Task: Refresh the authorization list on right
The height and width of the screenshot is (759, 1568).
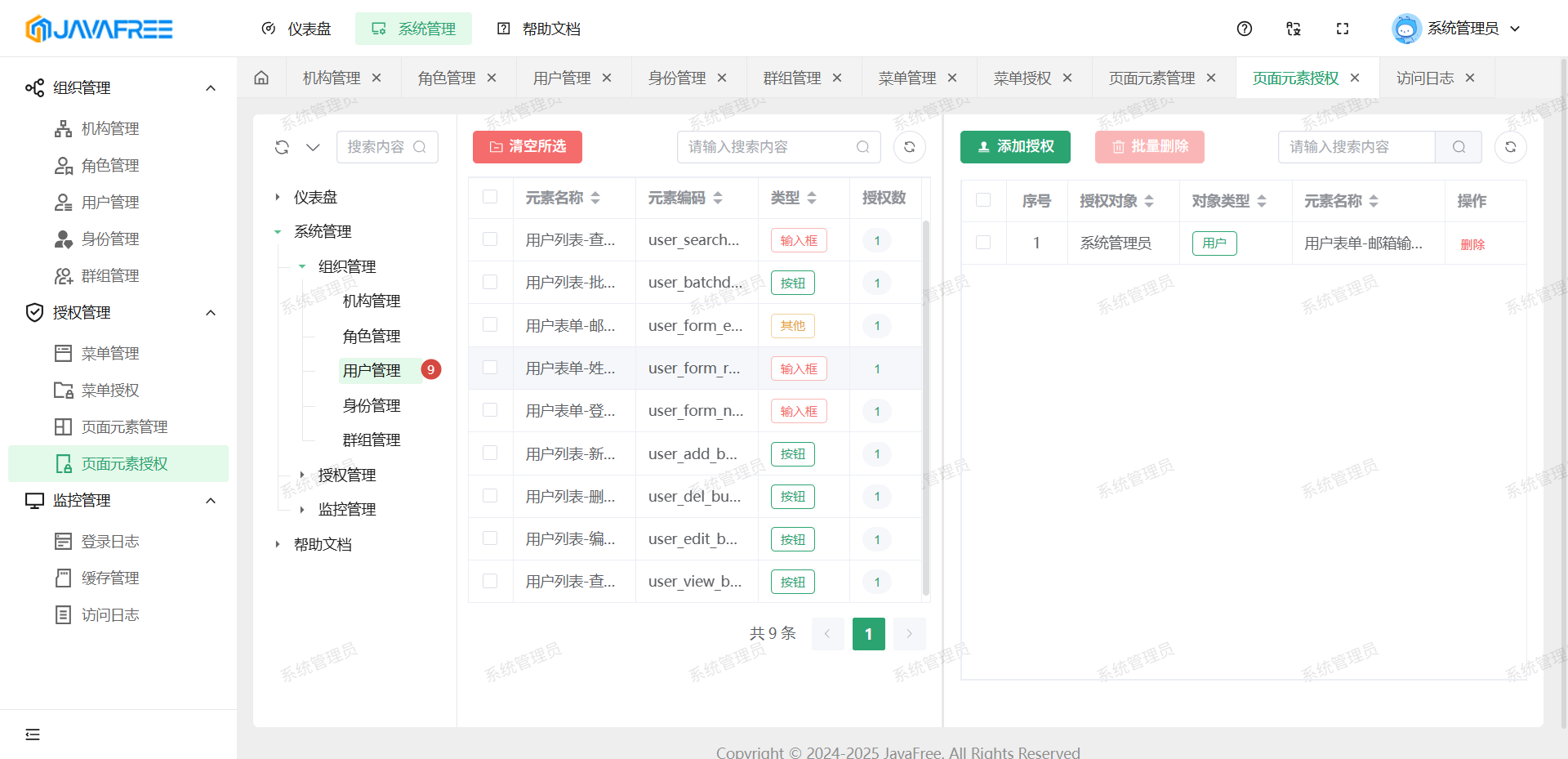Action: tap(1510, 147)
